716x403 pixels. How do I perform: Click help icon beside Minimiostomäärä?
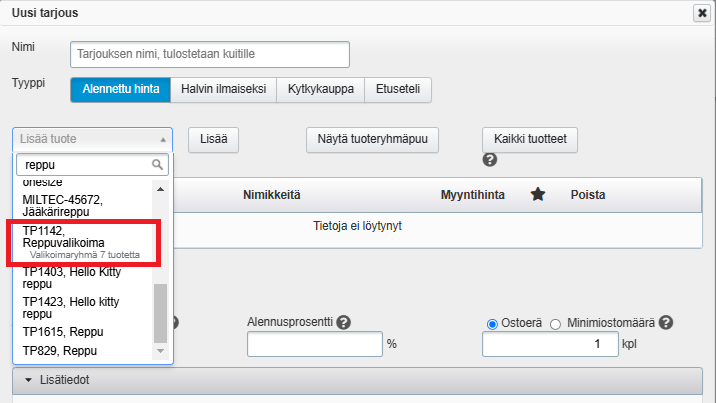click(x=666, y=322)
